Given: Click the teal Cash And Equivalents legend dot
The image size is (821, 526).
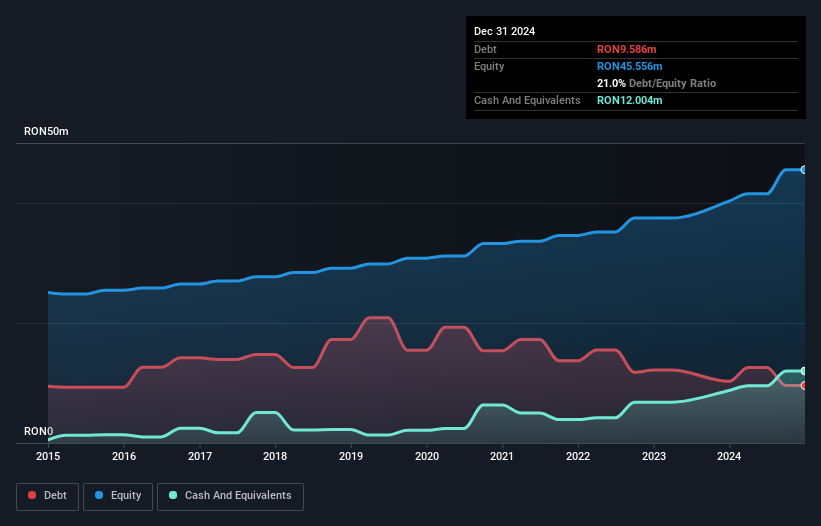Looking at the screenshot, I should (x=173, y=495).
